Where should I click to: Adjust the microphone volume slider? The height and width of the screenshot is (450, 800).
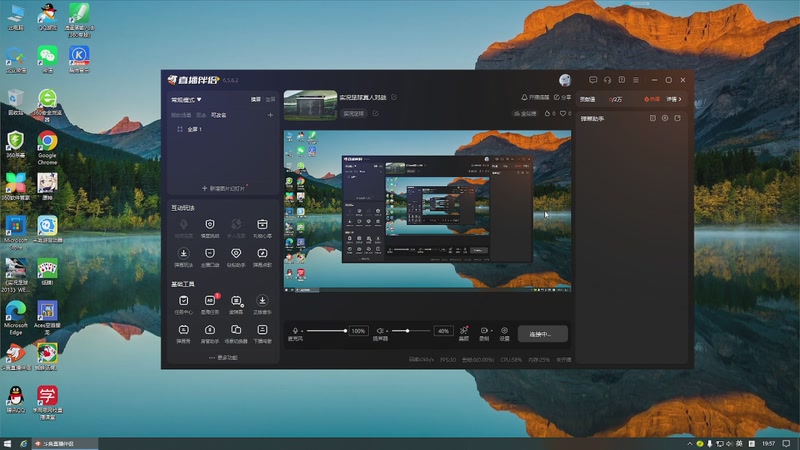point(327,331)
